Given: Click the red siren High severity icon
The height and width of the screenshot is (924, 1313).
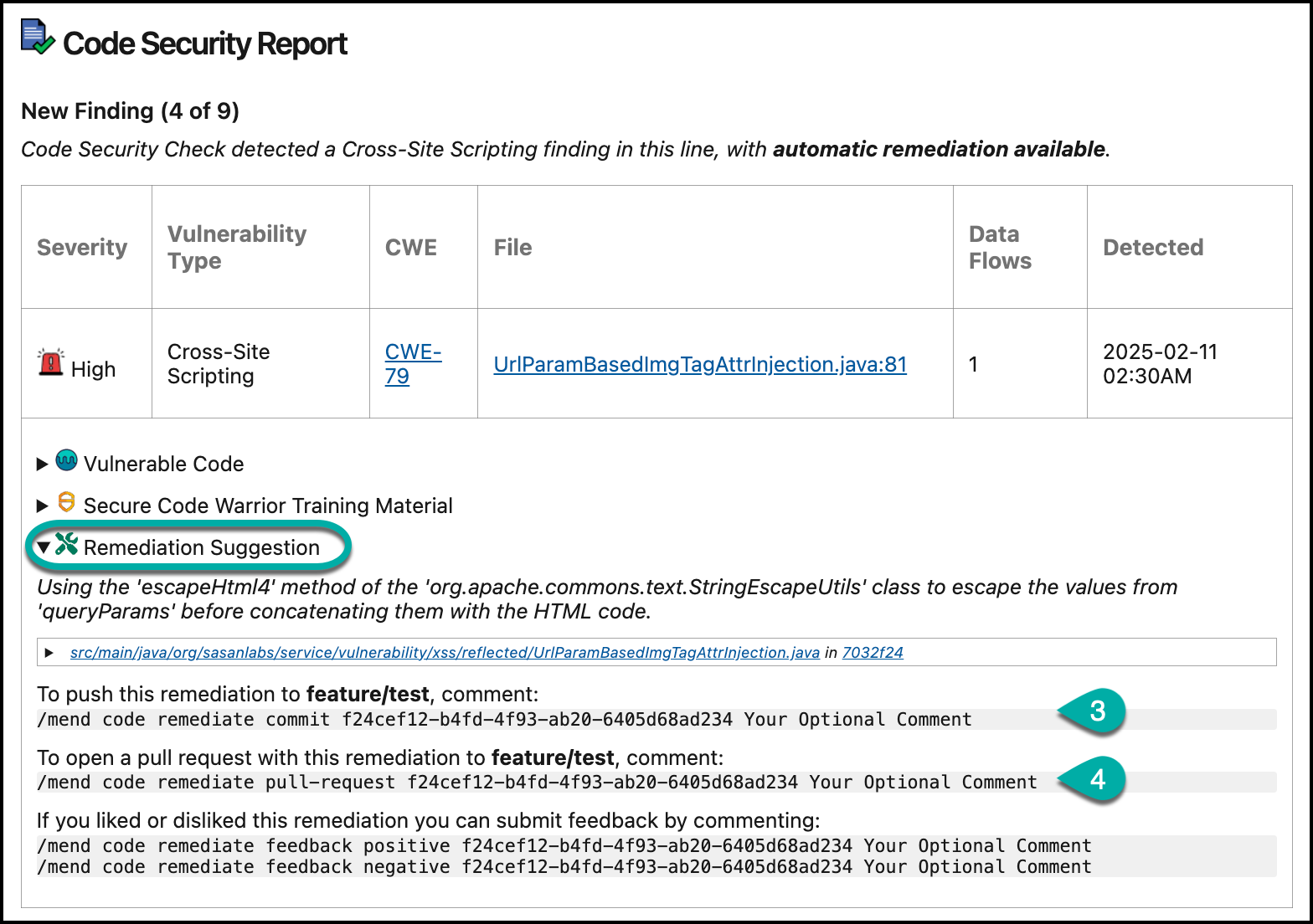Looking at the screenshot, I should coord(51,363).
